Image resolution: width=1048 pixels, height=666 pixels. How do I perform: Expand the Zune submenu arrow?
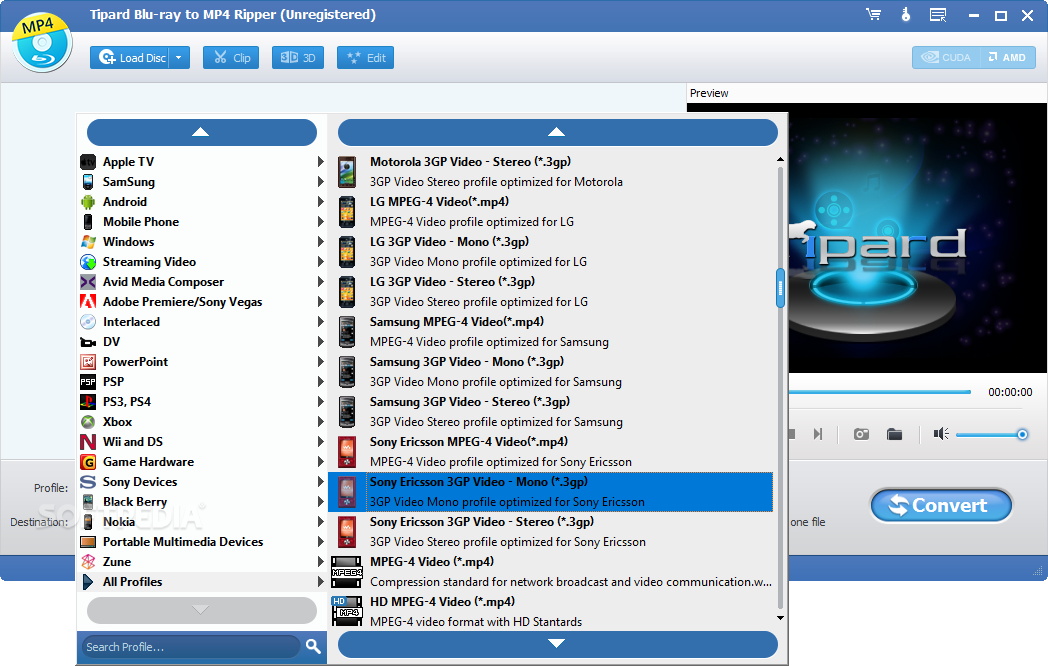(x=320, y=562)
